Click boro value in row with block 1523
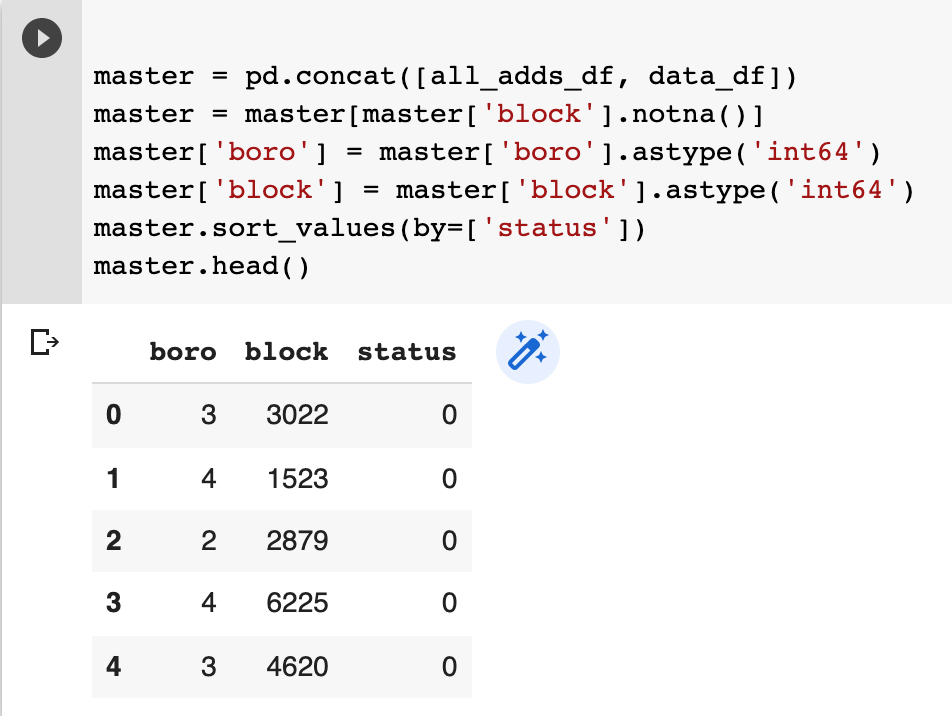This screenshot has width=952, height=716. click(x=209, y=479)
